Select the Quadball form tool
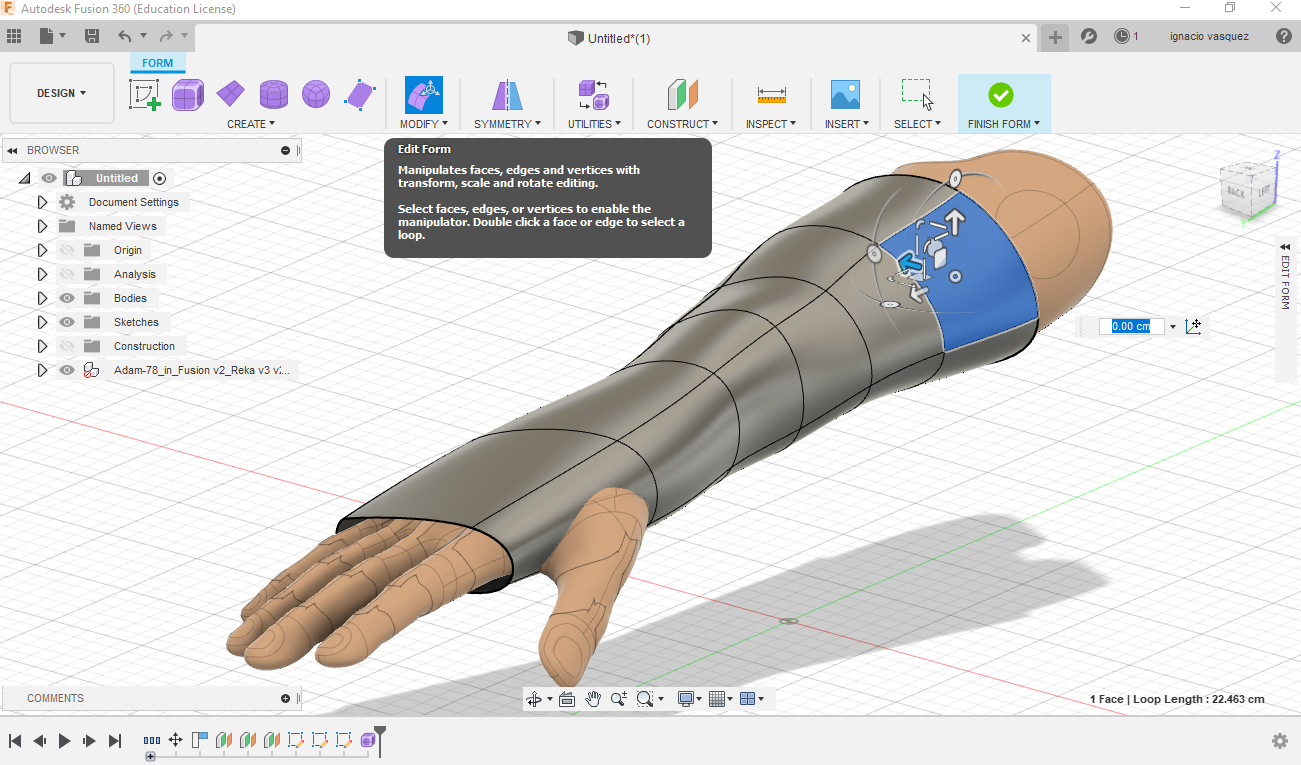The image size is (1301, 765). 316,95
